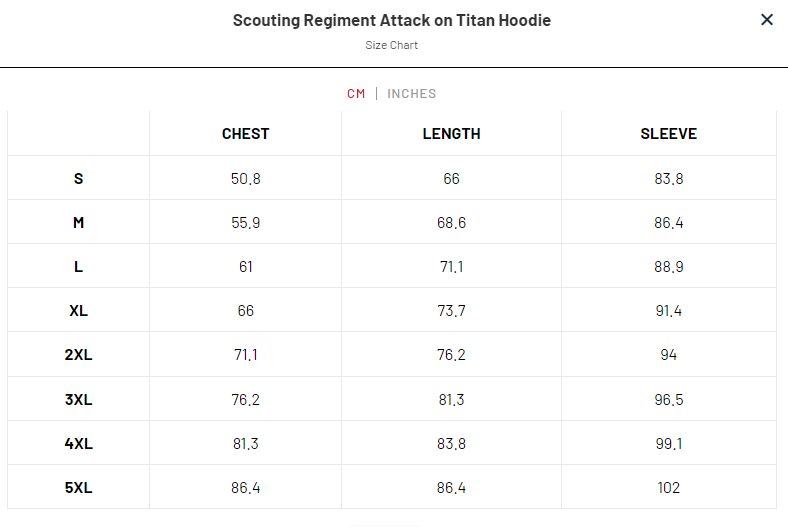Select the XL size row label
Screen dimensions: 788x527
(79, 311)
